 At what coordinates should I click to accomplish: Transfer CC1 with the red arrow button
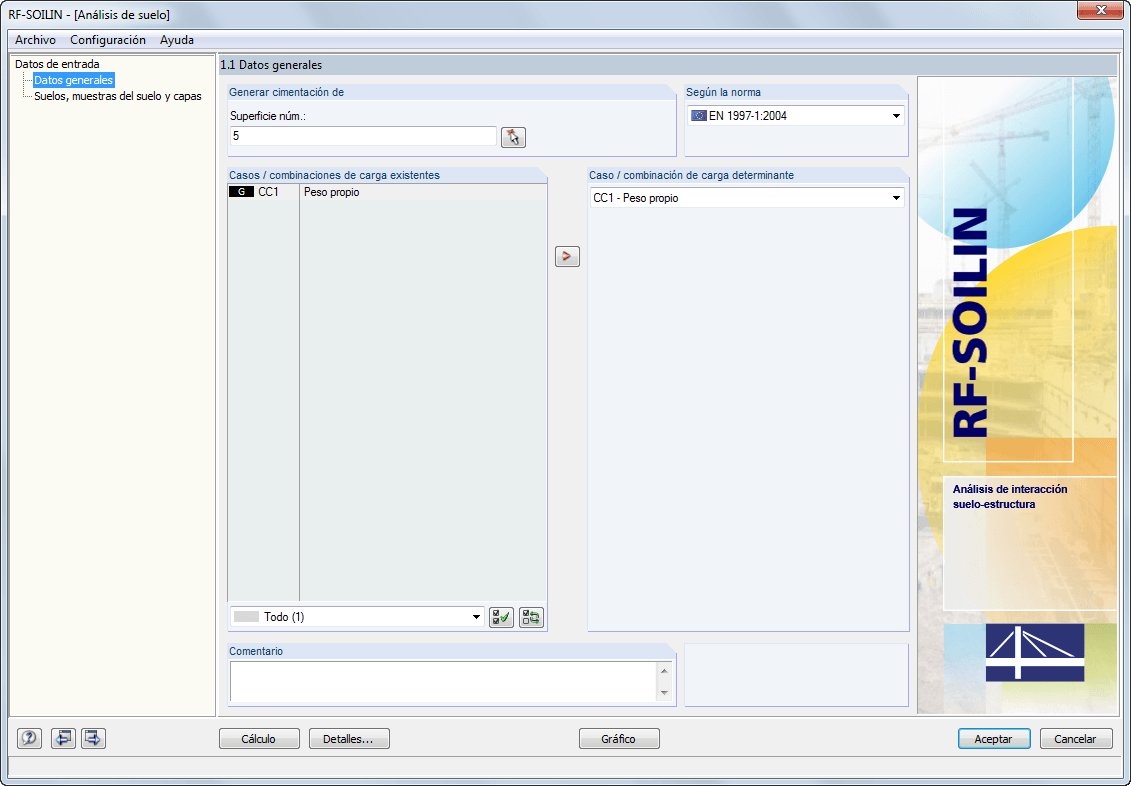pos(566,256)
